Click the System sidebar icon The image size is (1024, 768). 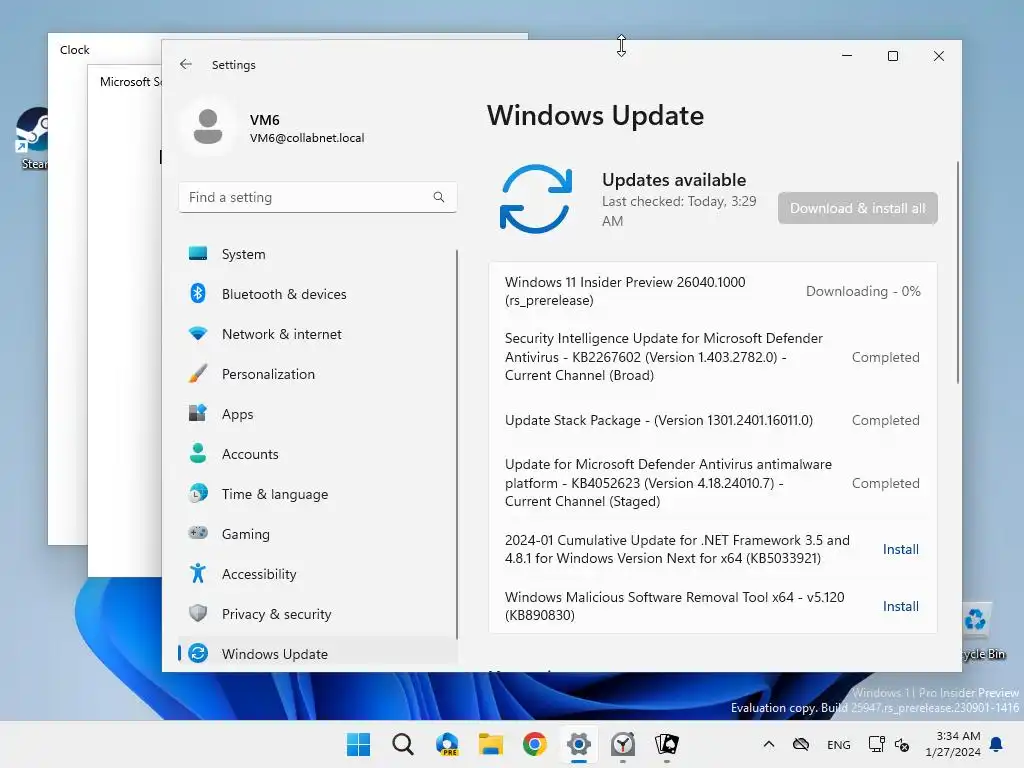(x=198, y=253)
